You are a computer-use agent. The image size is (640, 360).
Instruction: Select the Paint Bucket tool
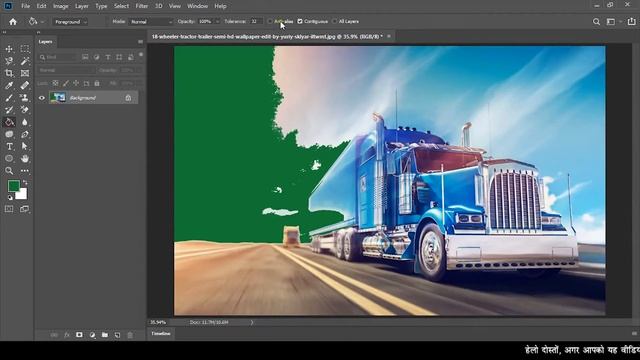pos(9,122)
